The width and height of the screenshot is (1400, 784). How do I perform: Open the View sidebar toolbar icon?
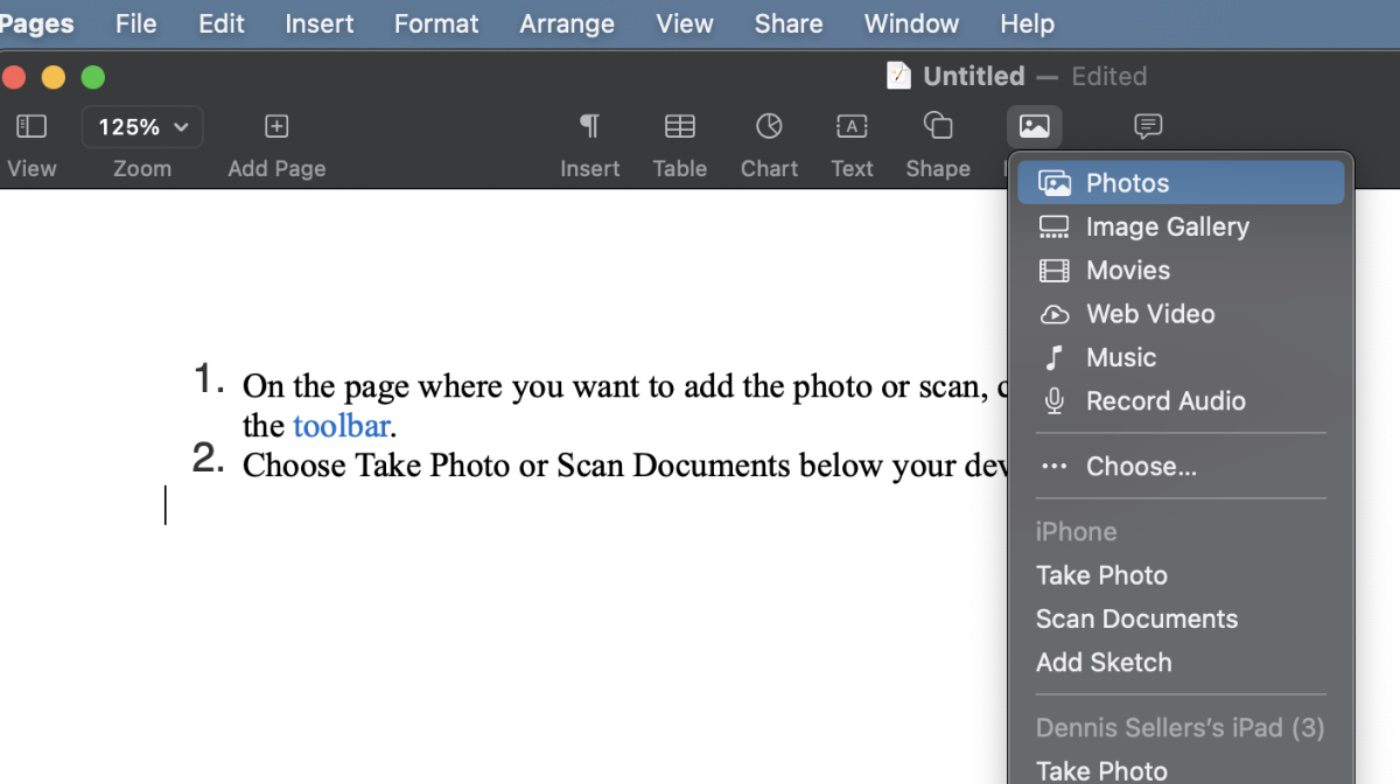pyautogui.click(x=31, y=127)
